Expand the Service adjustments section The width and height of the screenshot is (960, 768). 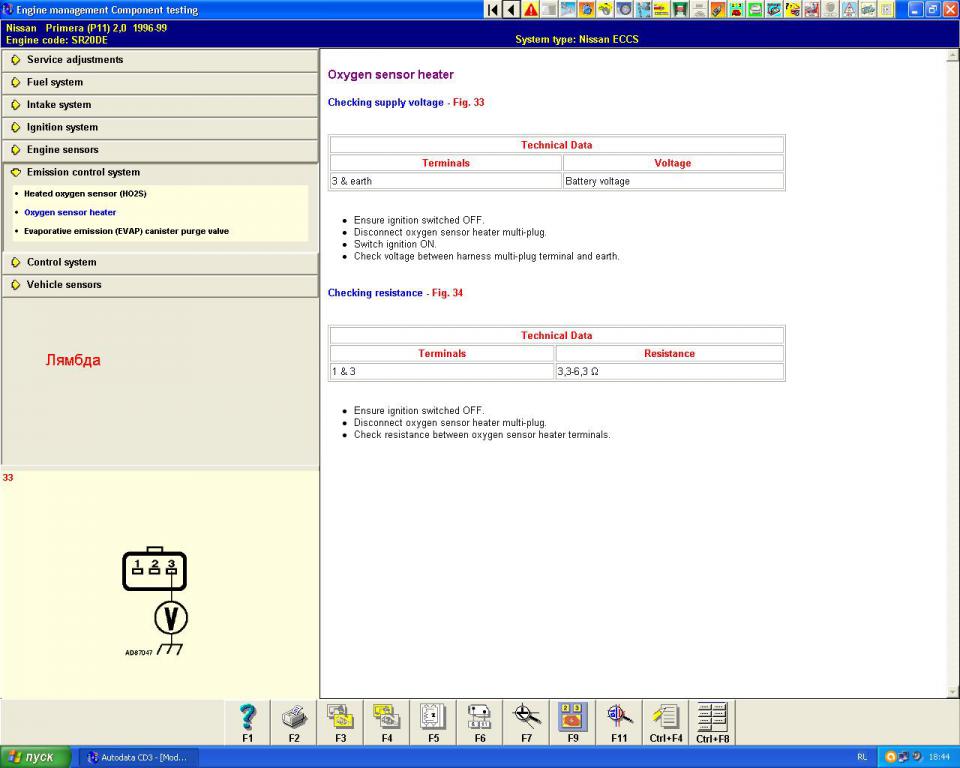pyautogui.click(x=160, y=60)
